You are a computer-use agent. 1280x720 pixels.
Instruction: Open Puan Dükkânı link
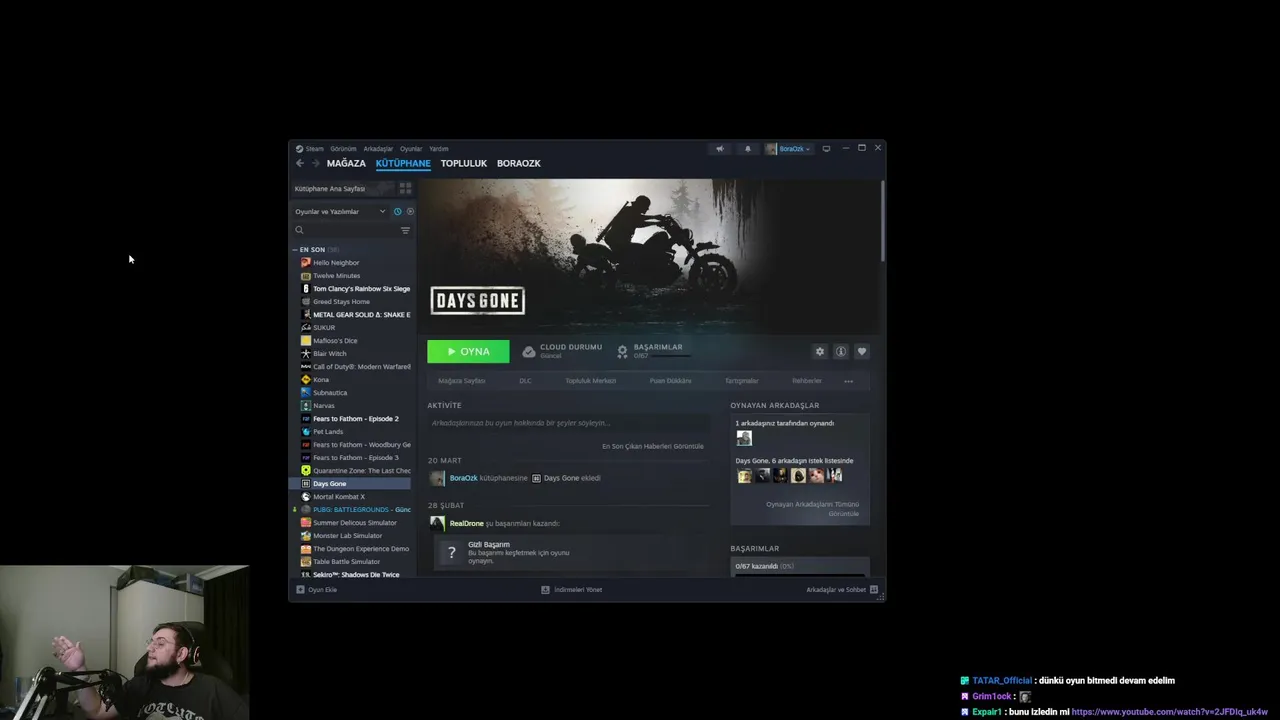(670, 381)
